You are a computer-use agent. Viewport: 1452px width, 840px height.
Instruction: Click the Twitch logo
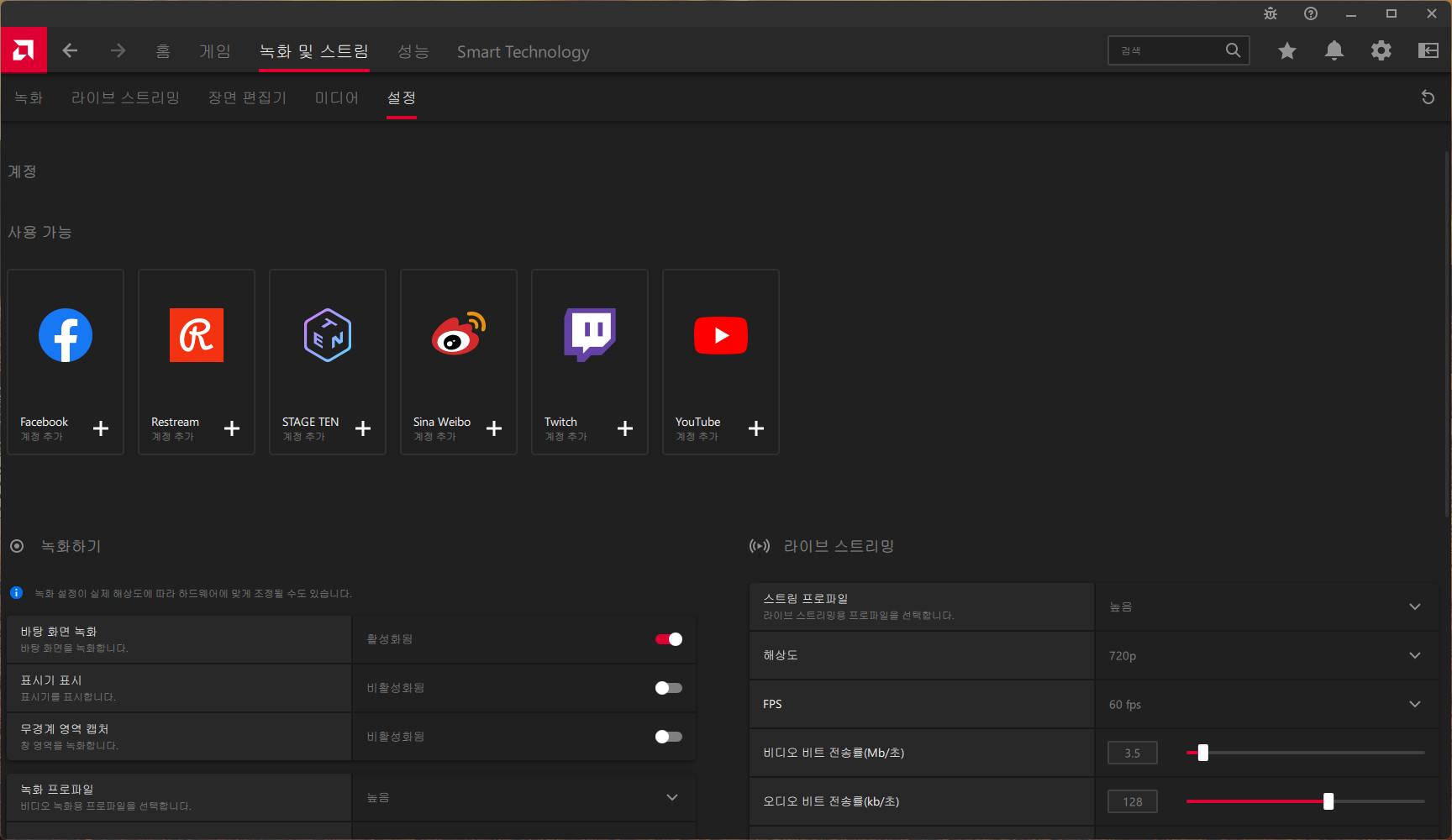point(590,334)
